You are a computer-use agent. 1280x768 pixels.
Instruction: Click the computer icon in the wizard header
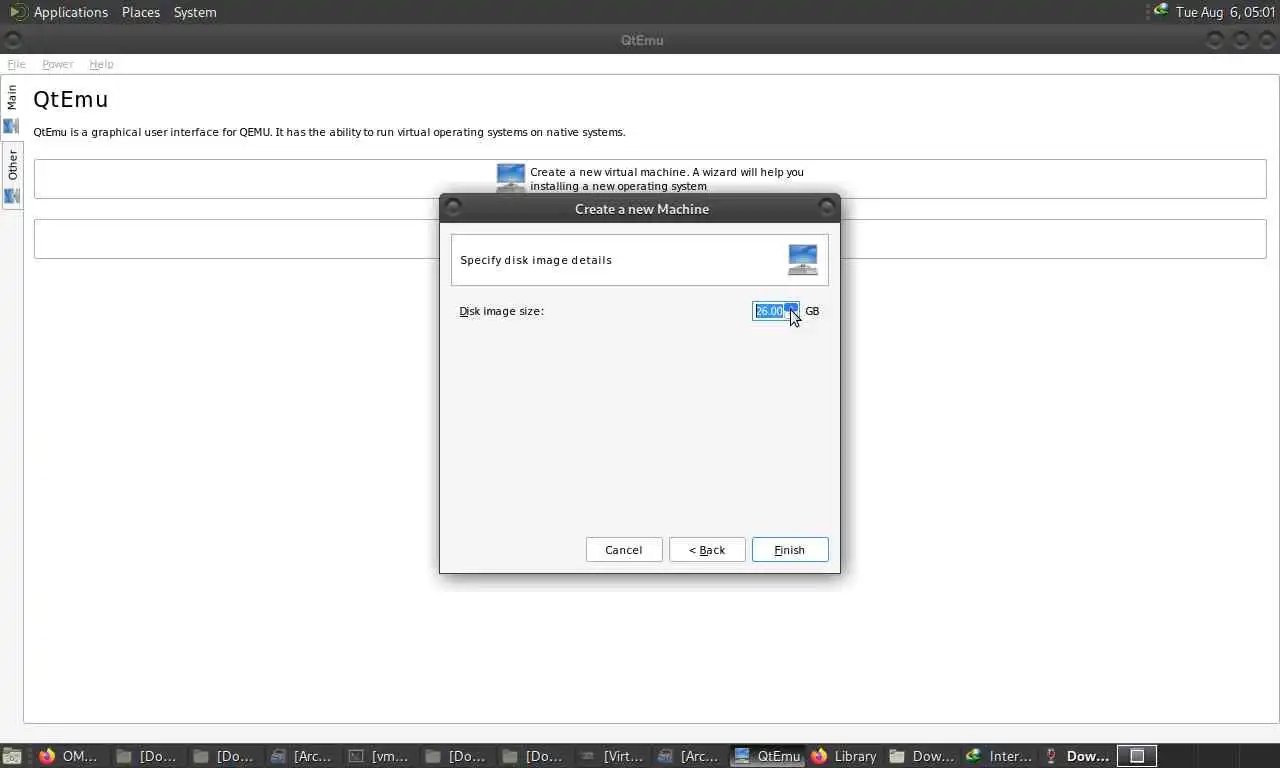click(x=803, y=260)
